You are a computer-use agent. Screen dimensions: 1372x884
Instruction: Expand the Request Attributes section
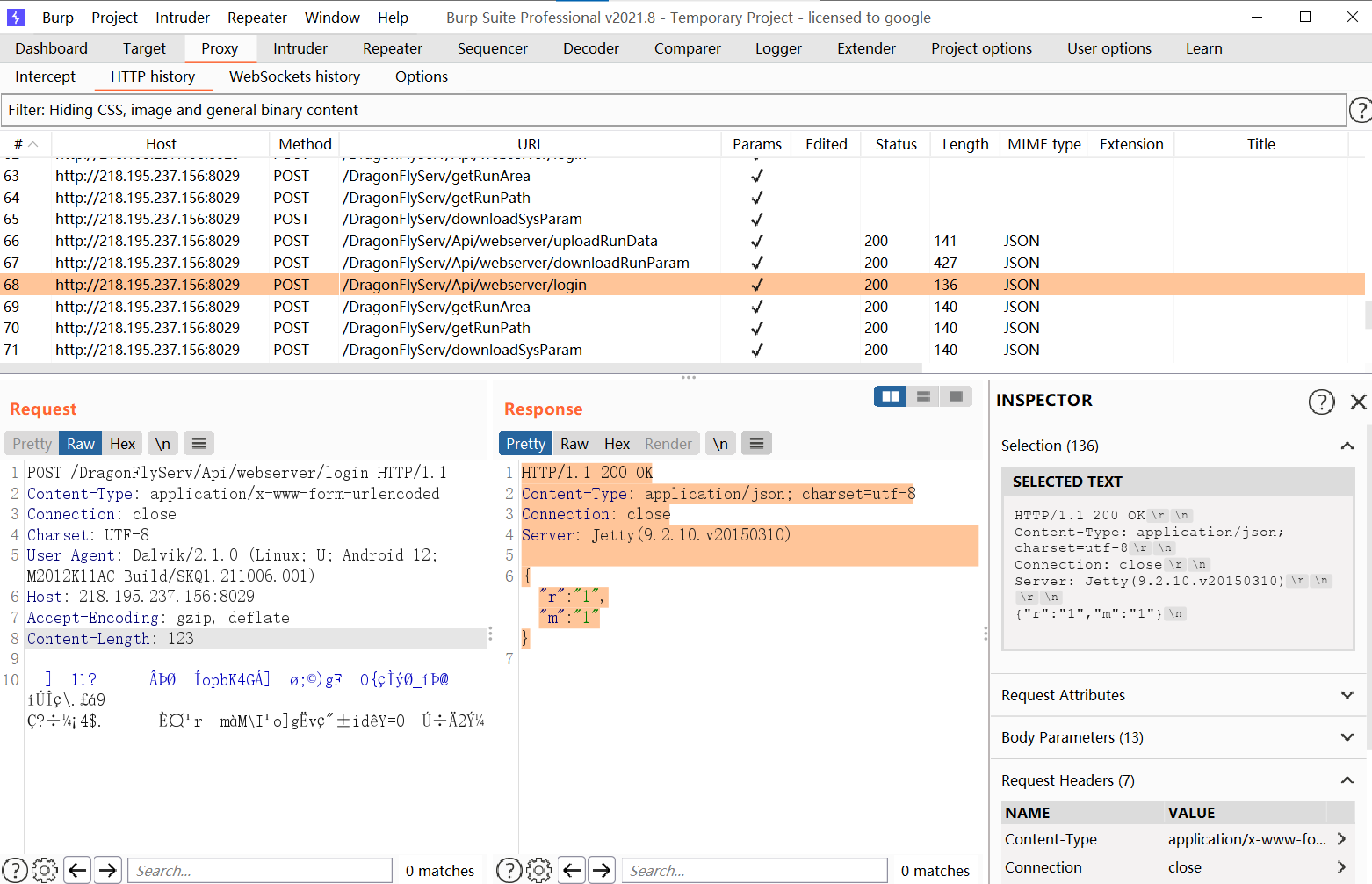click(1347, 695)
